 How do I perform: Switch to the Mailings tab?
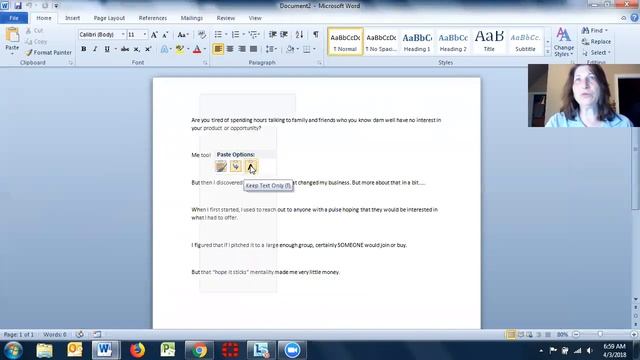[x=191, y=18]
